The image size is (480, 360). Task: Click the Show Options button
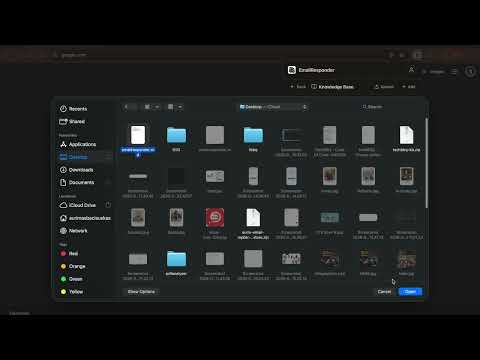pos(141,292)
